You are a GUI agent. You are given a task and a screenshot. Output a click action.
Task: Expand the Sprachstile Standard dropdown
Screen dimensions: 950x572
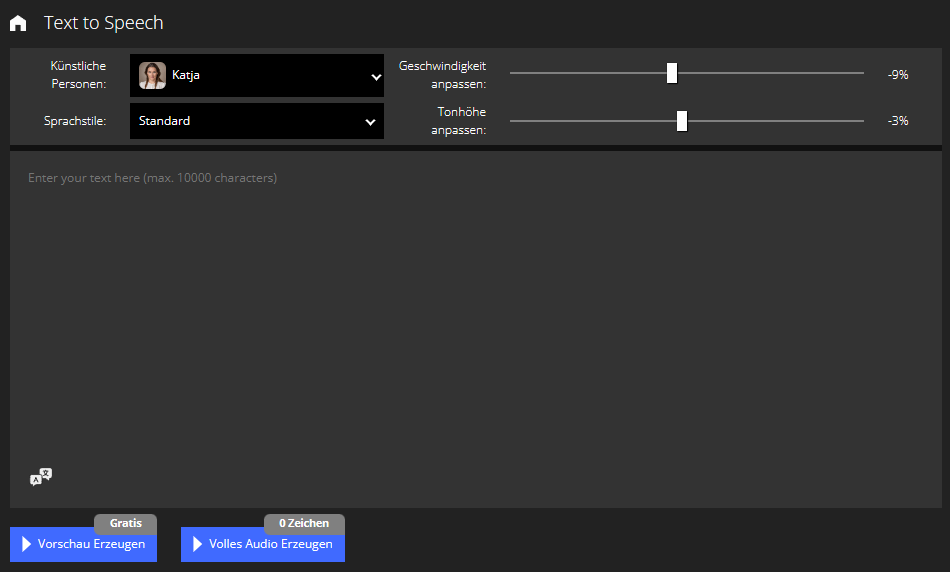pos(256,121)
